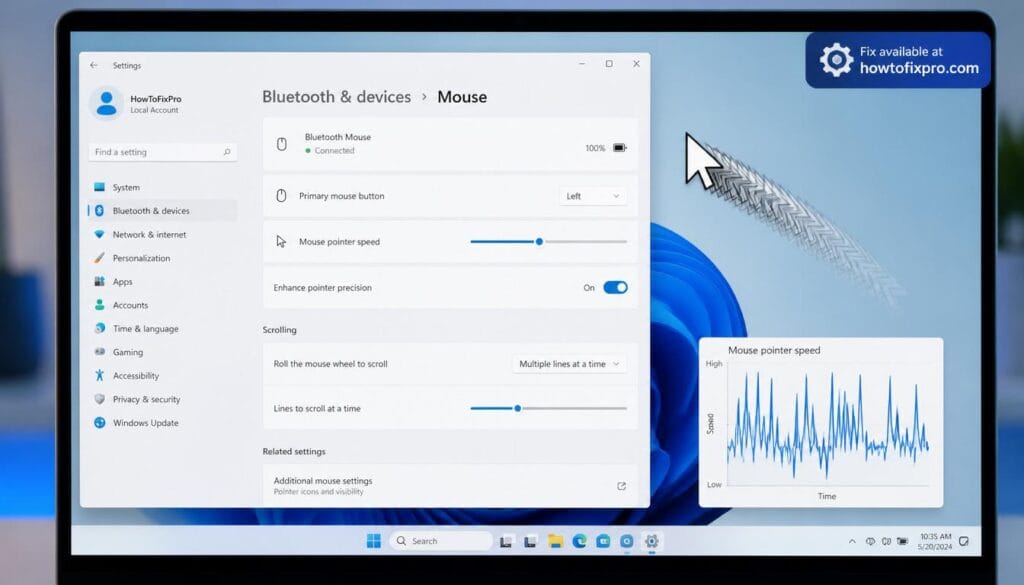Click the HowToFixPro profile avatar
The width and height of the screenshot is (1024, 585).
tap(106, 103)
